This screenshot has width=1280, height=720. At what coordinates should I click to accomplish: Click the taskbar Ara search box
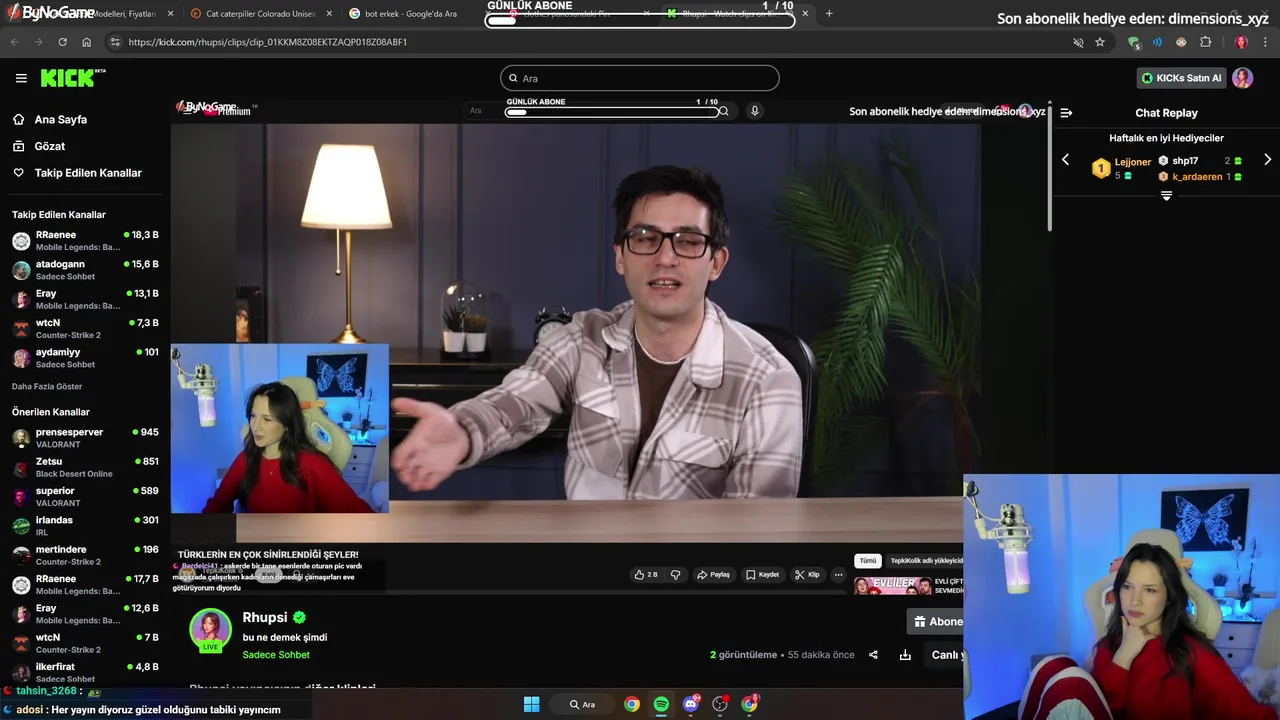click(583, 704)
